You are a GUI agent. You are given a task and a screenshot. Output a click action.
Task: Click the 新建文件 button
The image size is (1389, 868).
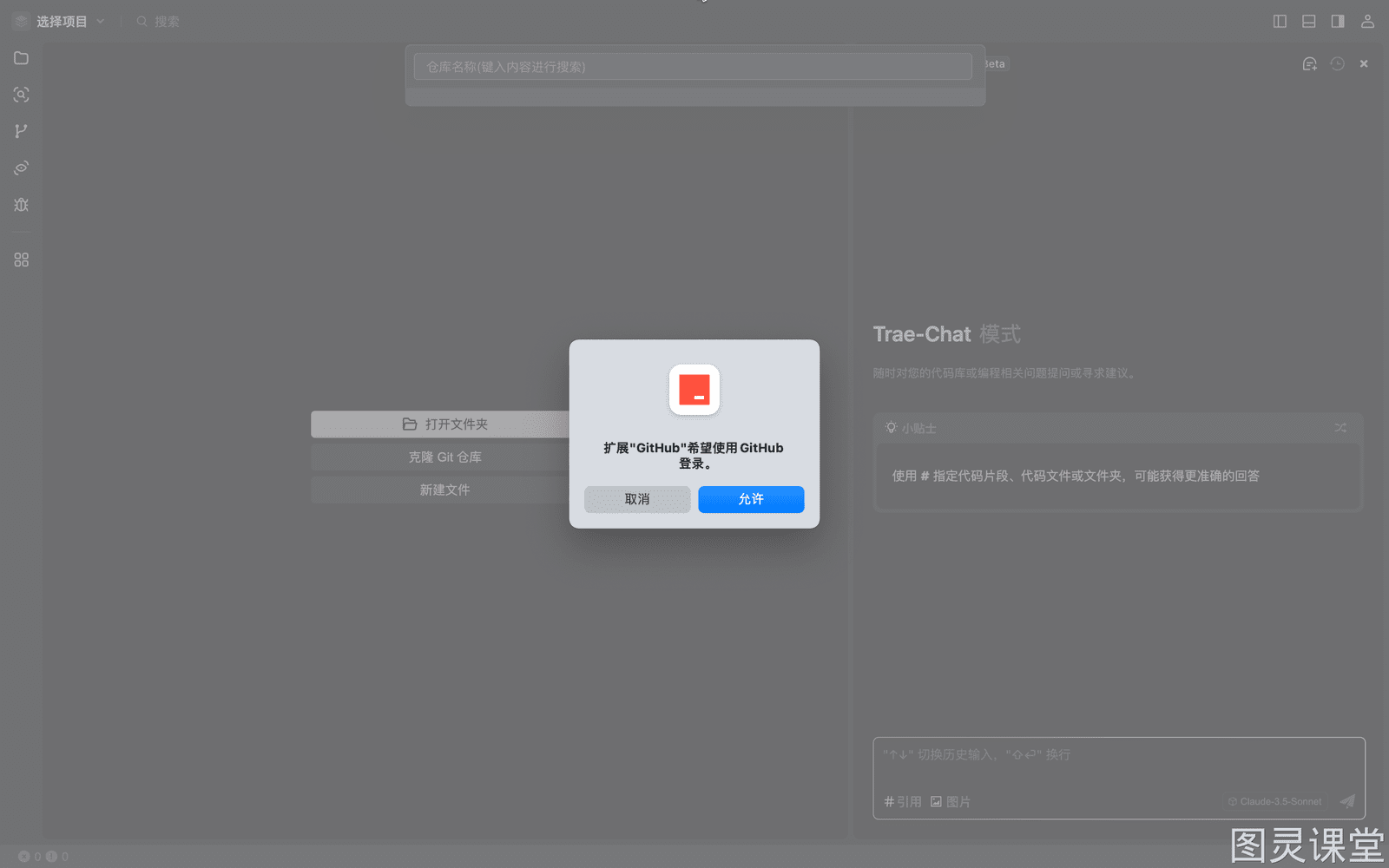tap(444, 490)
